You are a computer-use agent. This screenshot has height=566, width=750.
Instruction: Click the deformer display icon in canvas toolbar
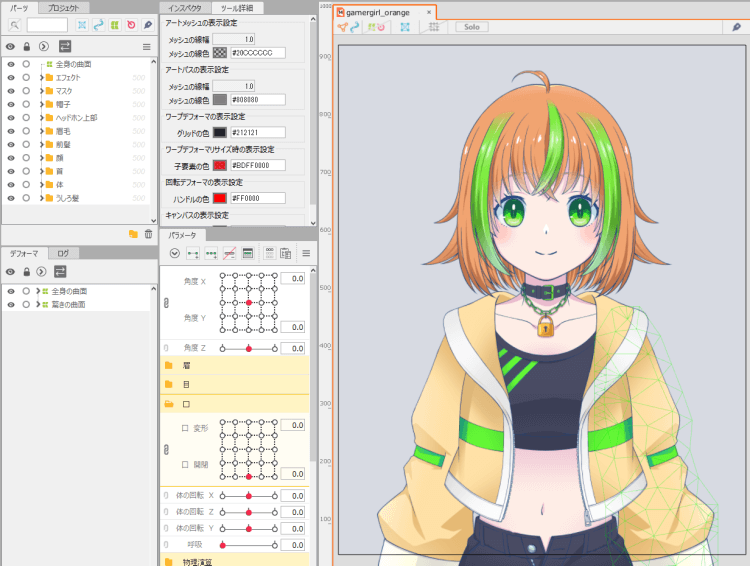click(376, 27)
